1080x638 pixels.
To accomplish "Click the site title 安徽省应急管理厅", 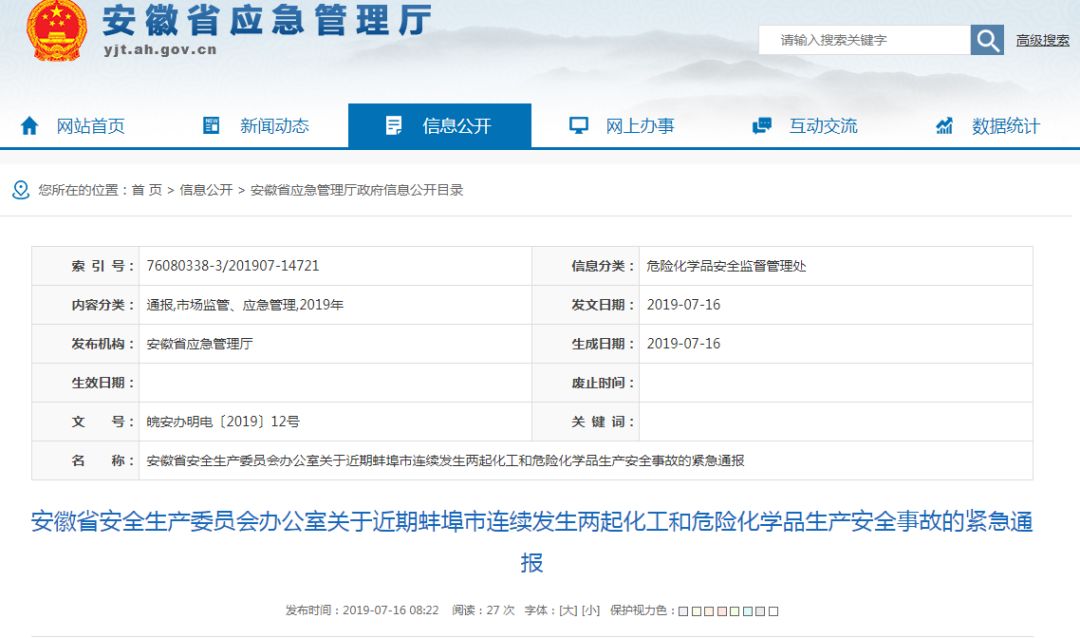I will point(267,19).
